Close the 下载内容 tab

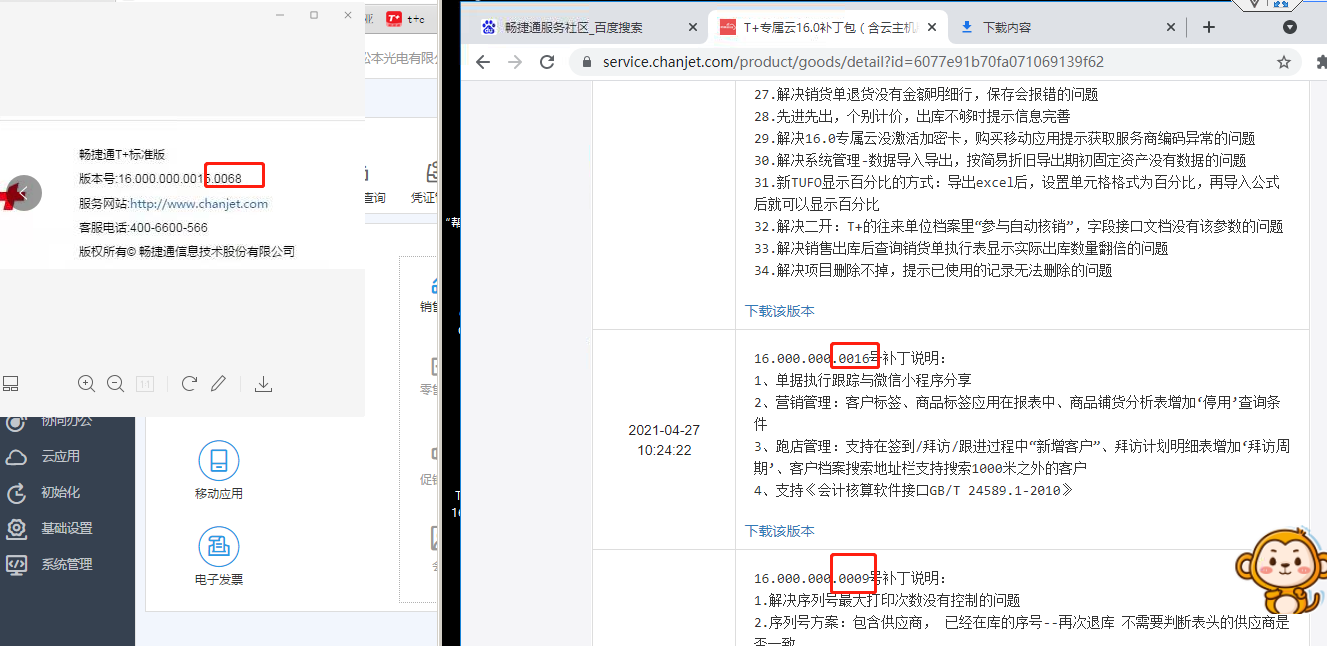pyautogui.click(x=1171, y=27)
